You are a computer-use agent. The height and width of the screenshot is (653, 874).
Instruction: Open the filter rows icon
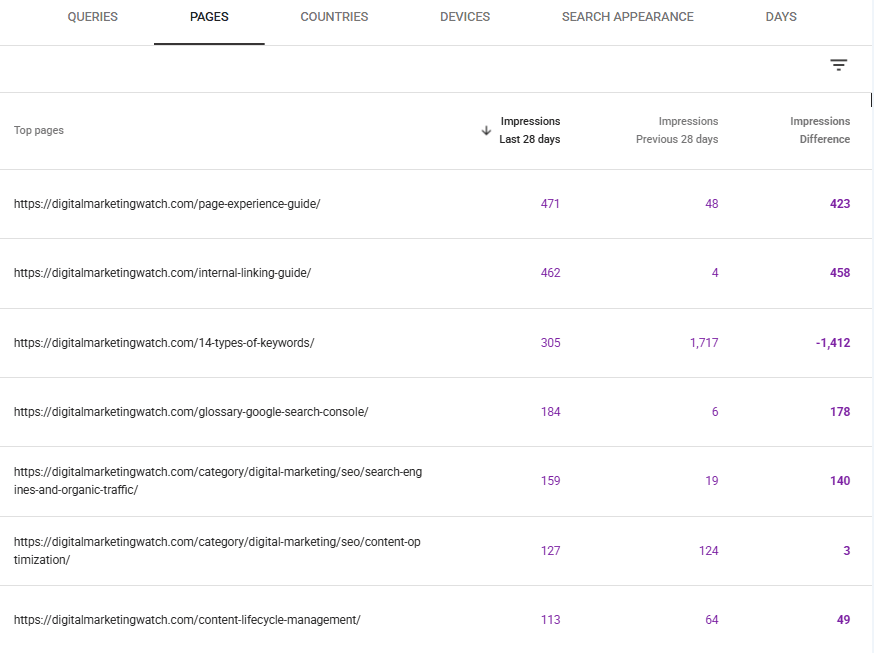click(x=838, y=65)
